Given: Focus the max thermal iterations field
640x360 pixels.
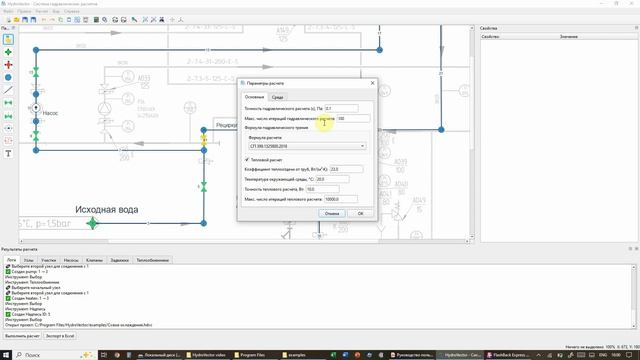Looking at the screenshot, I should [341, 199].
